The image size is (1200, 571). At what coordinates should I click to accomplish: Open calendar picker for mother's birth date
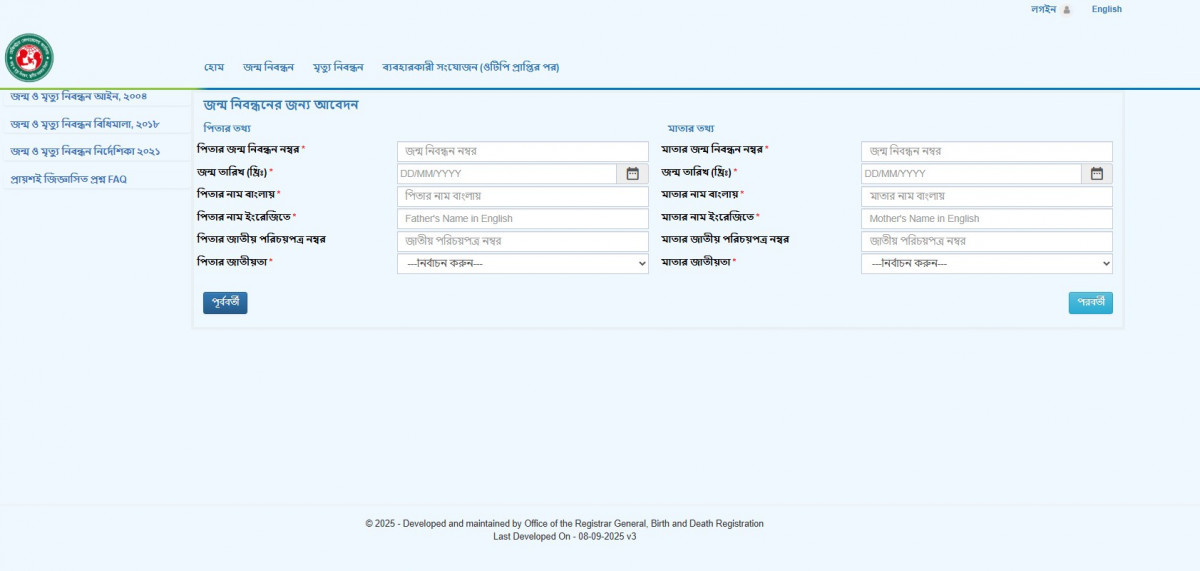pos(1096,174)
